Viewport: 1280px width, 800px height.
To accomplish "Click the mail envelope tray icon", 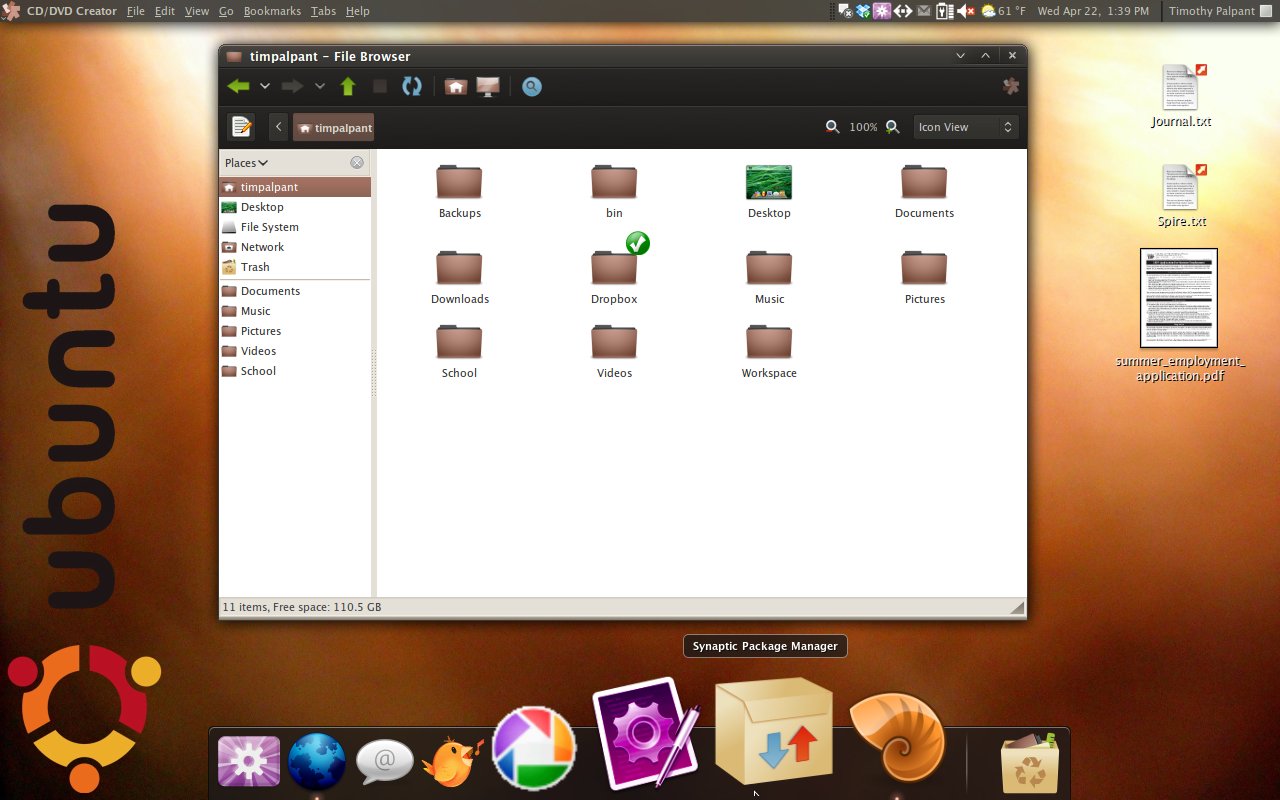I will [x=924, y=11].
